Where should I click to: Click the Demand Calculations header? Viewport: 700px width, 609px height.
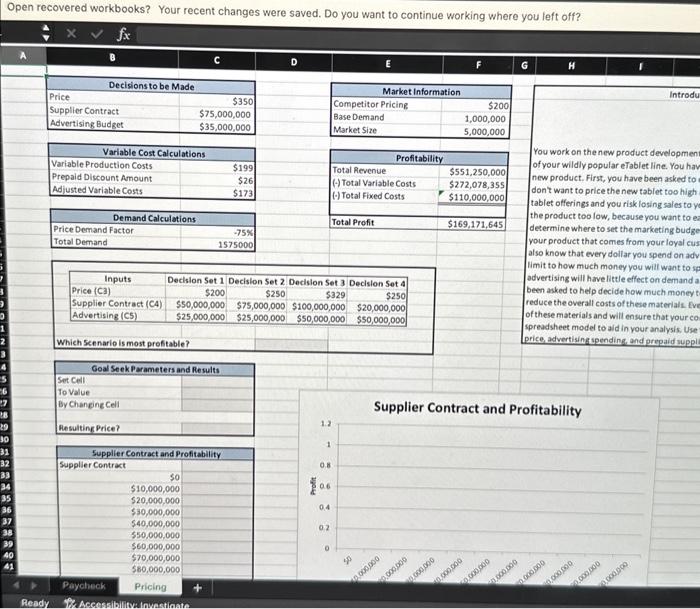154,218
